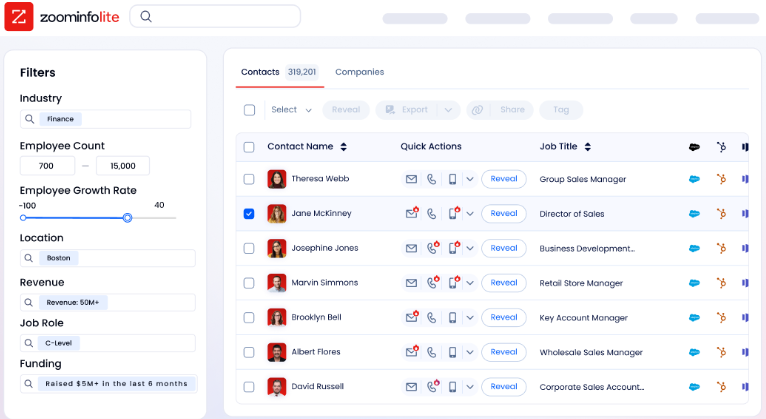
Task: Reveal contact info for Theresa Webb
Action: (x=504, y=179)
